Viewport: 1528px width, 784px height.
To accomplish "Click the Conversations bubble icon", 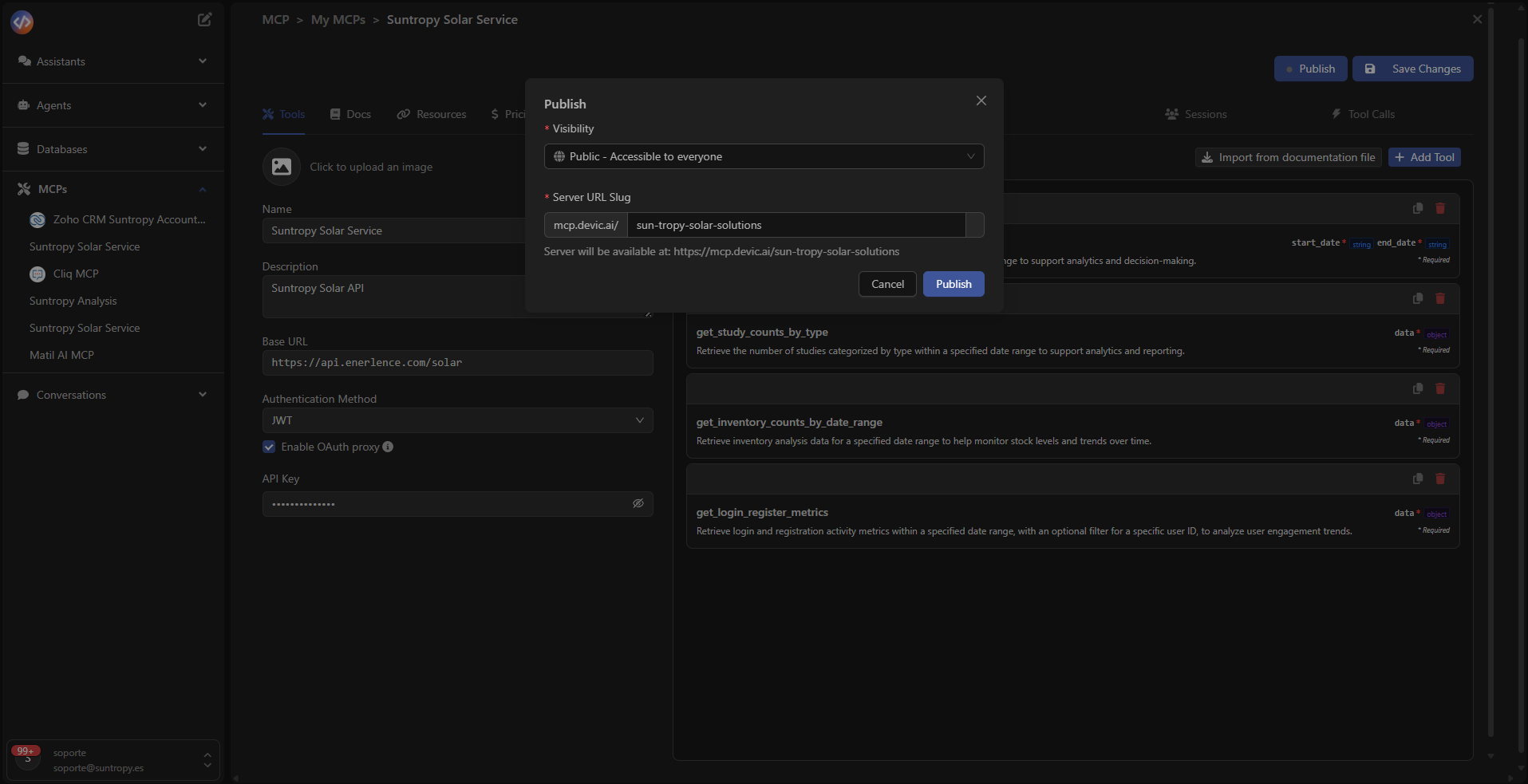I will click(23, 395).
